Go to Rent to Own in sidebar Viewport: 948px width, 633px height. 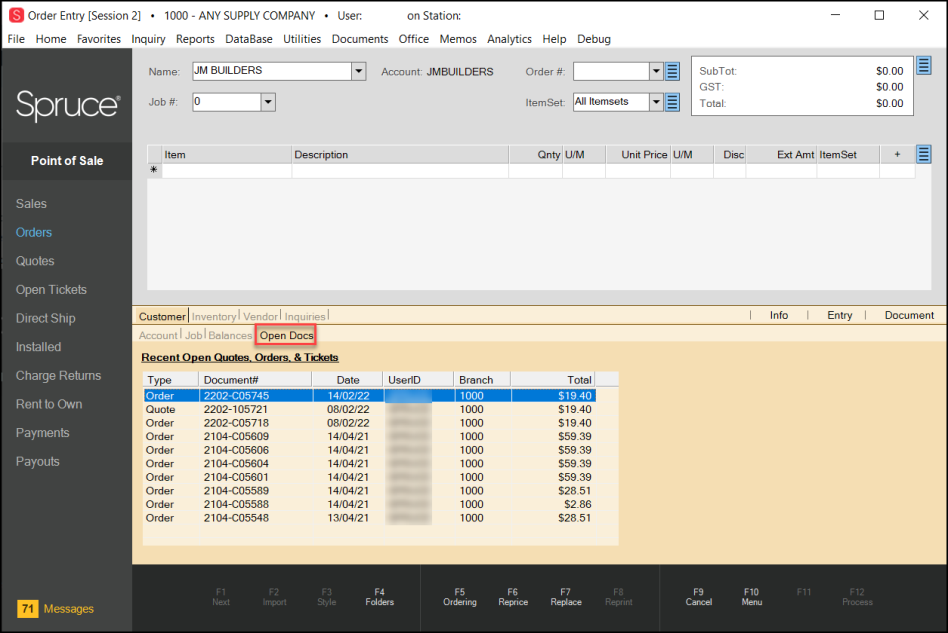click(49, 404)
